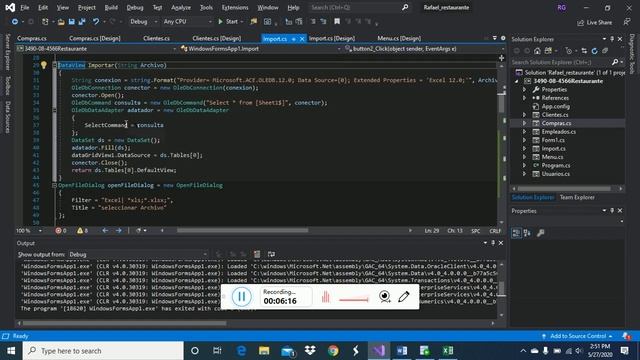Open the Show output from dropdown
The height and width of the screenshot is (360, 640).
coord(138,254)
